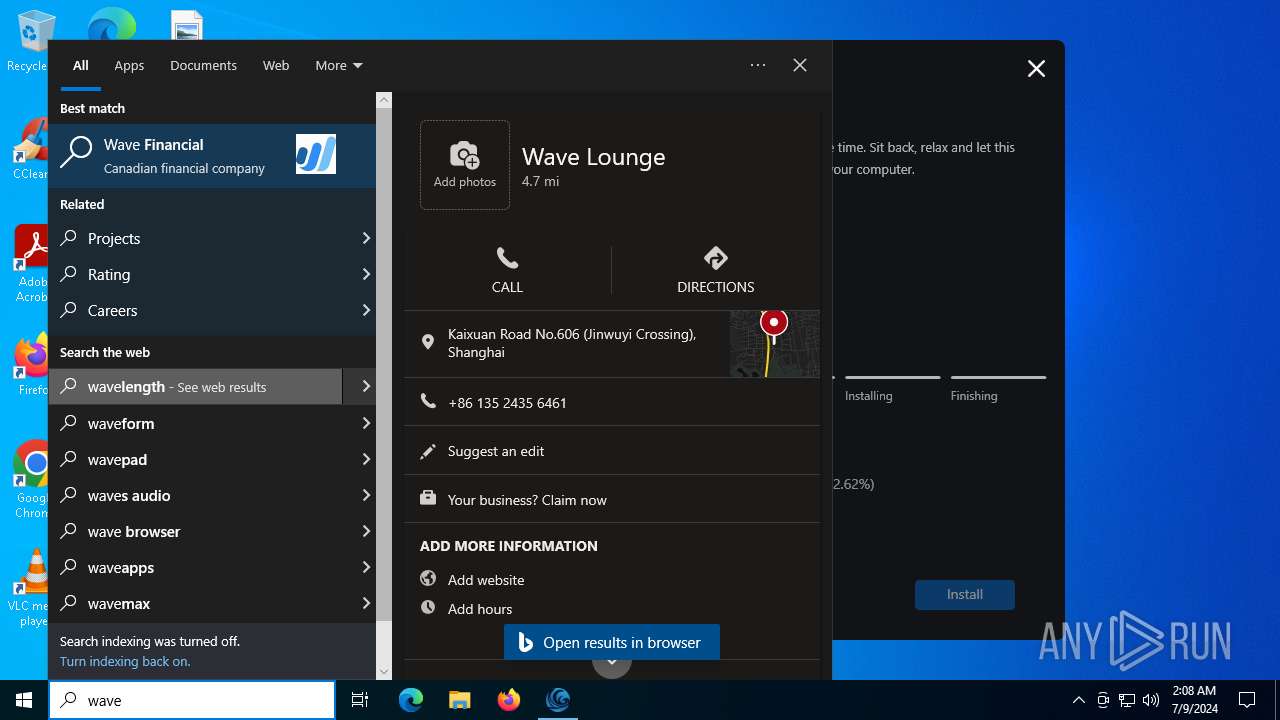Click the phone icon beside +86 135 2435 6461
Screen dimensions: 1280x720
(428, 401)
